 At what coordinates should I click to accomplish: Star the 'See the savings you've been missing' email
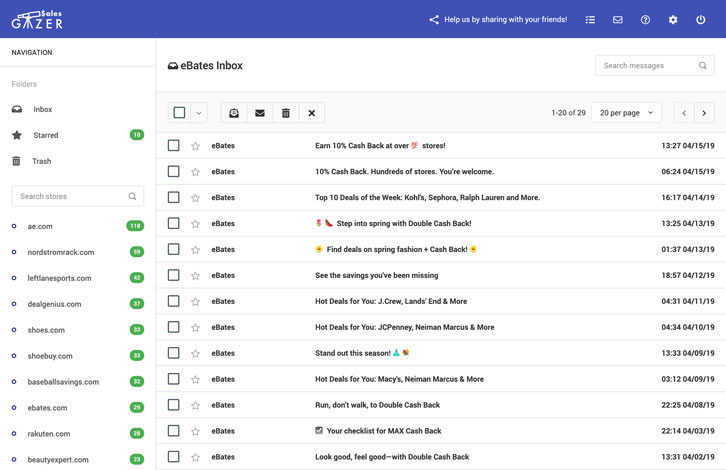(195, 276)
